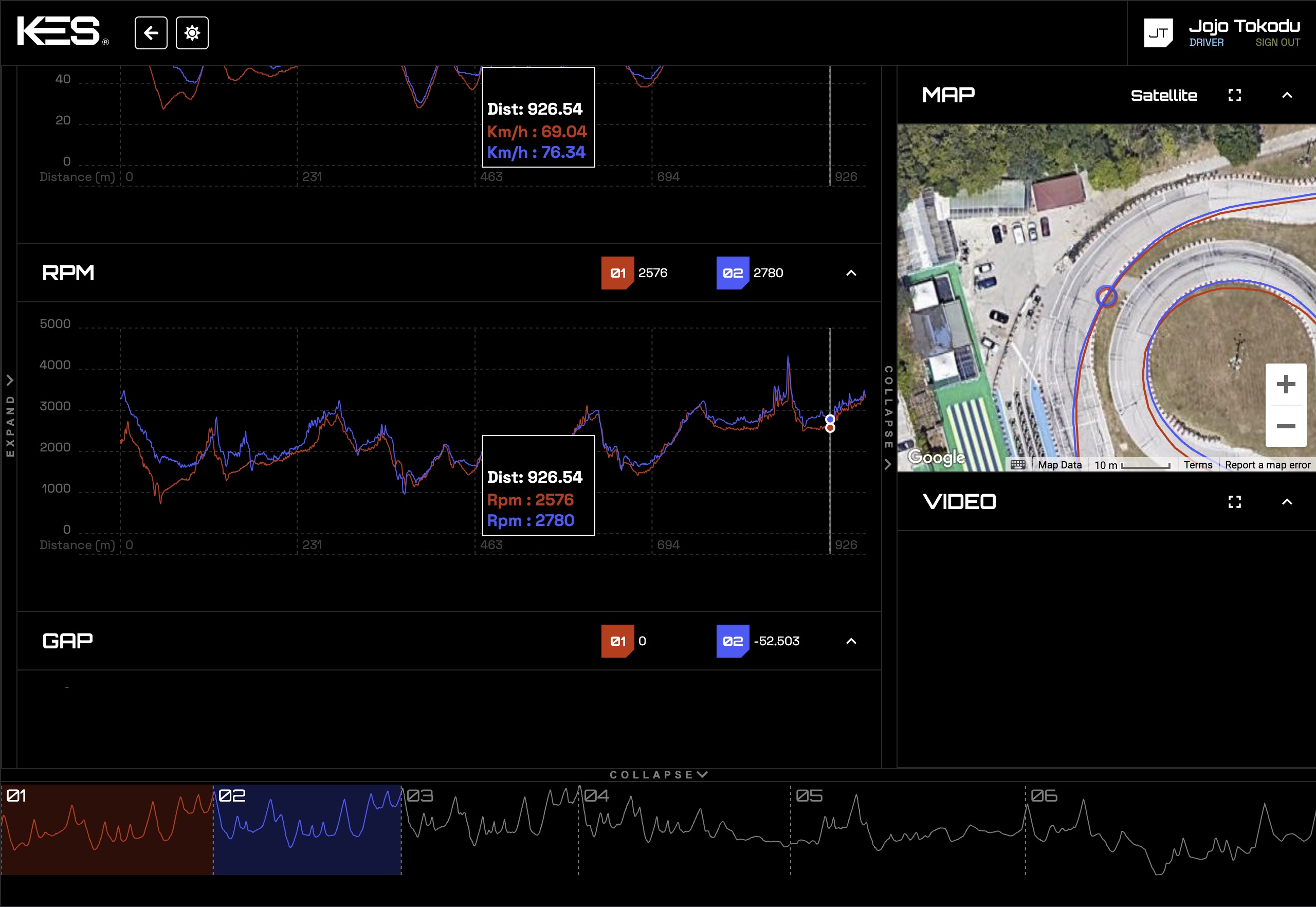Collapse the GAP chart section
1316x907 pixels.
pos(851,641)
